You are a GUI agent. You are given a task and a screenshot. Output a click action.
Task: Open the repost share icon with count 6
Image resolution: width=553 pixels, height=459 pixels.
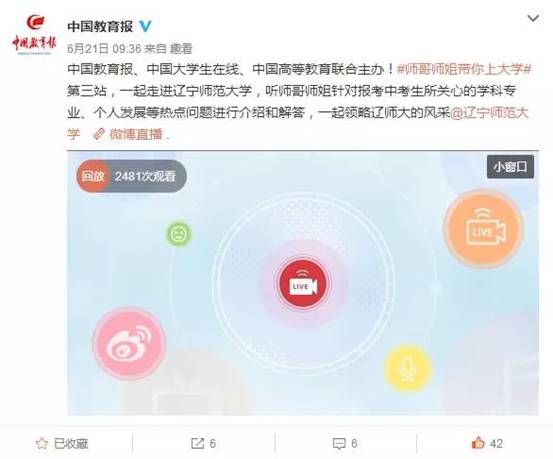pyautogui.click(x=203, y=443)
